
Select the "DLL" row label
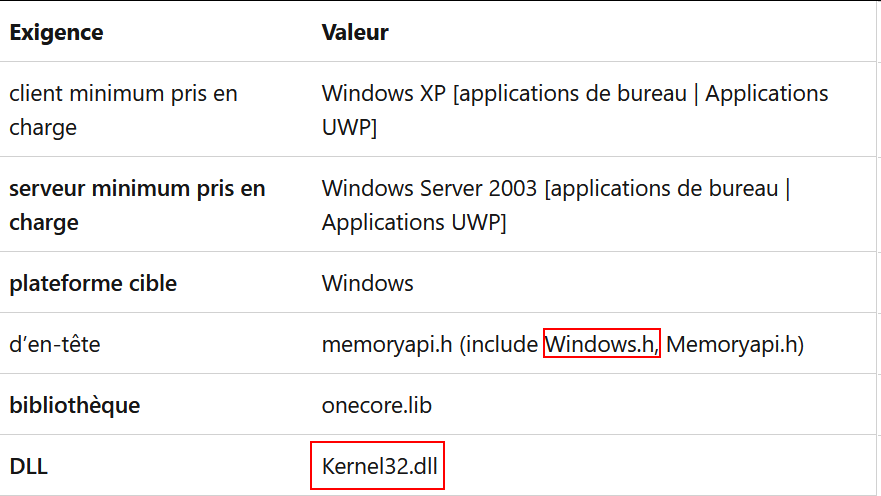point(30,465)
